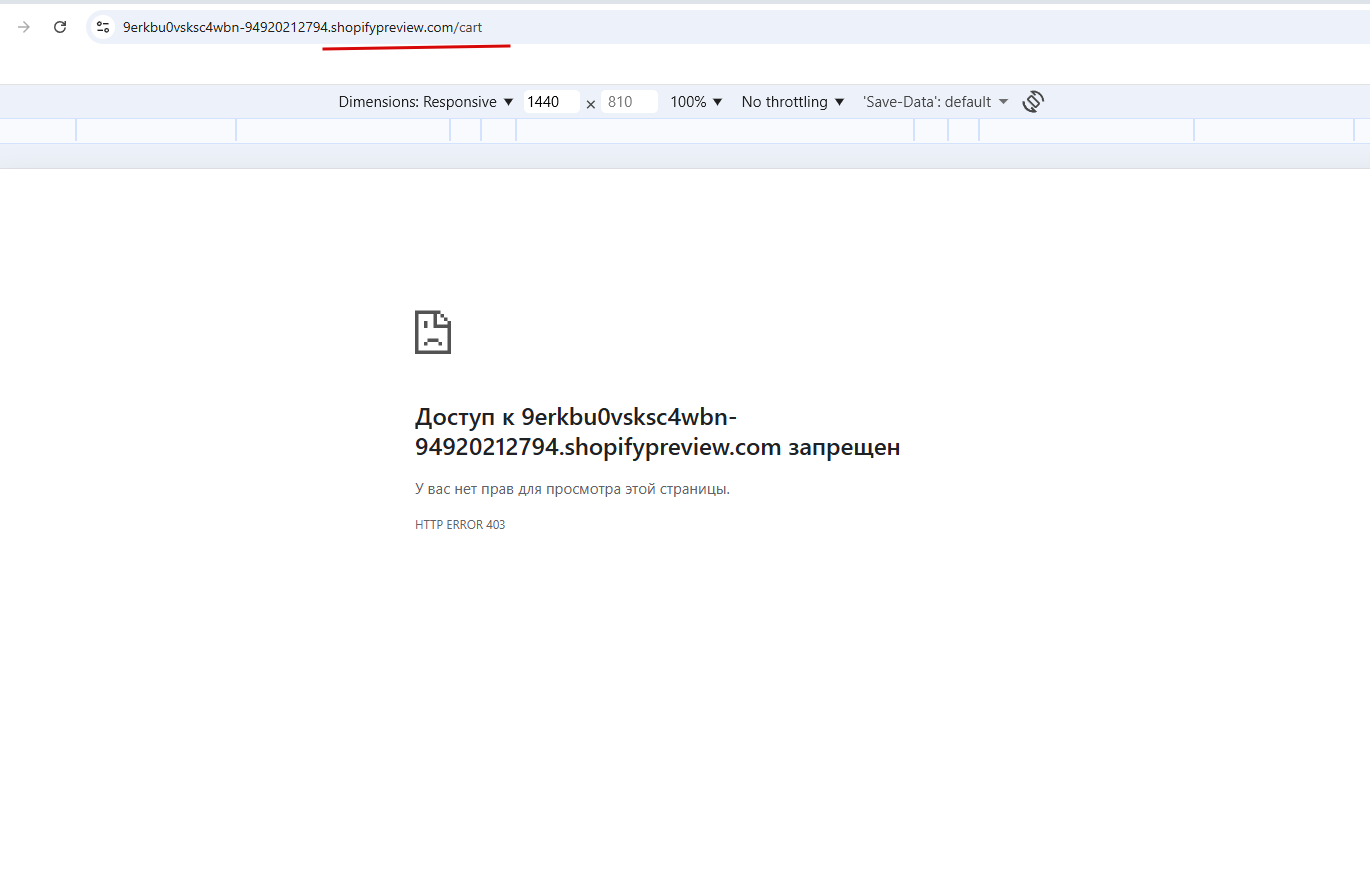Screen dimensions: 1370x878
Task: Click the "HTTP ERROR 403" text
Action: (460, 525)
